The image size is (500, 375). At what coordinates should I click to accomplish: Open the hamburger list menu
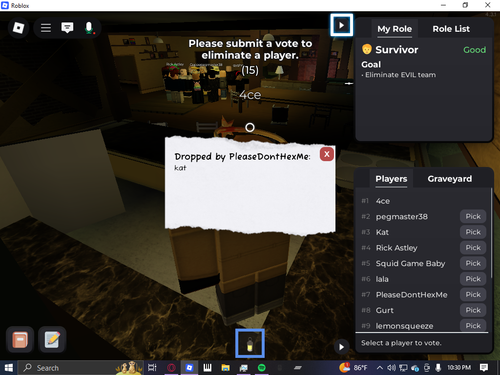(46, 28)
